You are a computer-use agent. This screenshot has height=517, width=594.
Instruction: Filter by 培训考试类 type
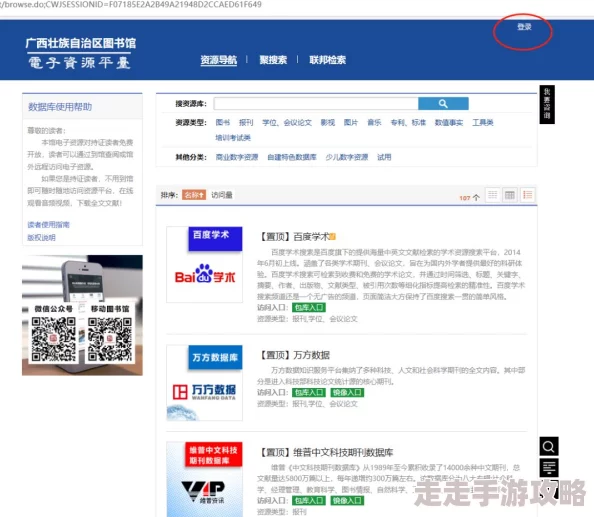(x=233, y=137)
